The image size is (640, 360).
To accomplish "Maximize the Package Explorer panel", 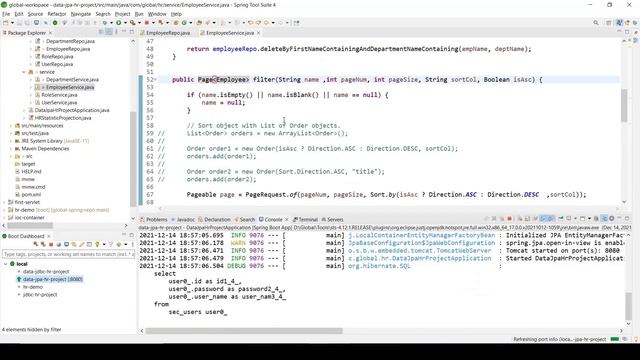I will click(x=131, y=32).
